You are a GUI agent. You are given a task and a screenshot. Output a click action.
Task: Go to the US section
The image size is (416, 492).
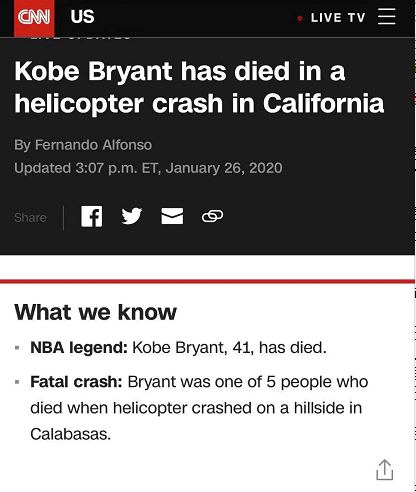click(x=82, y=17)
